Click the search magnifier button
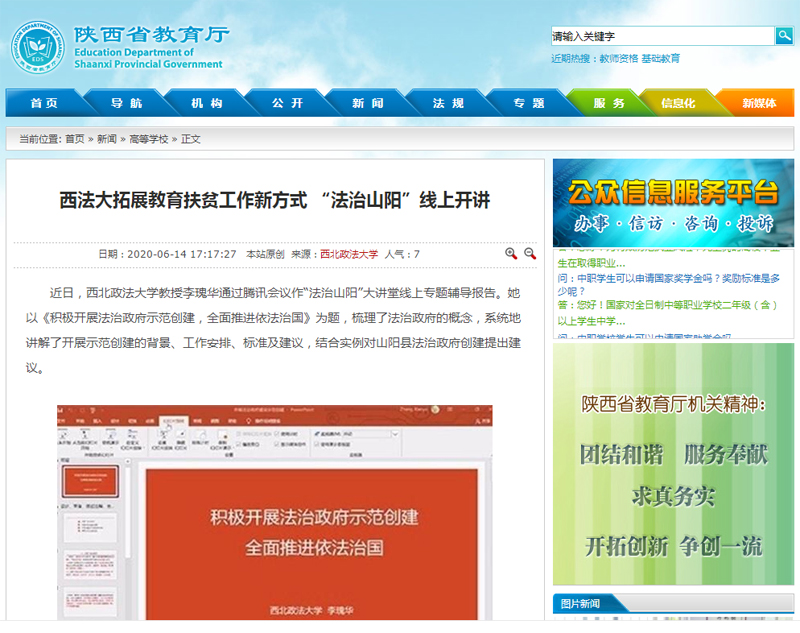800x633 pixels. click(784, 36)
